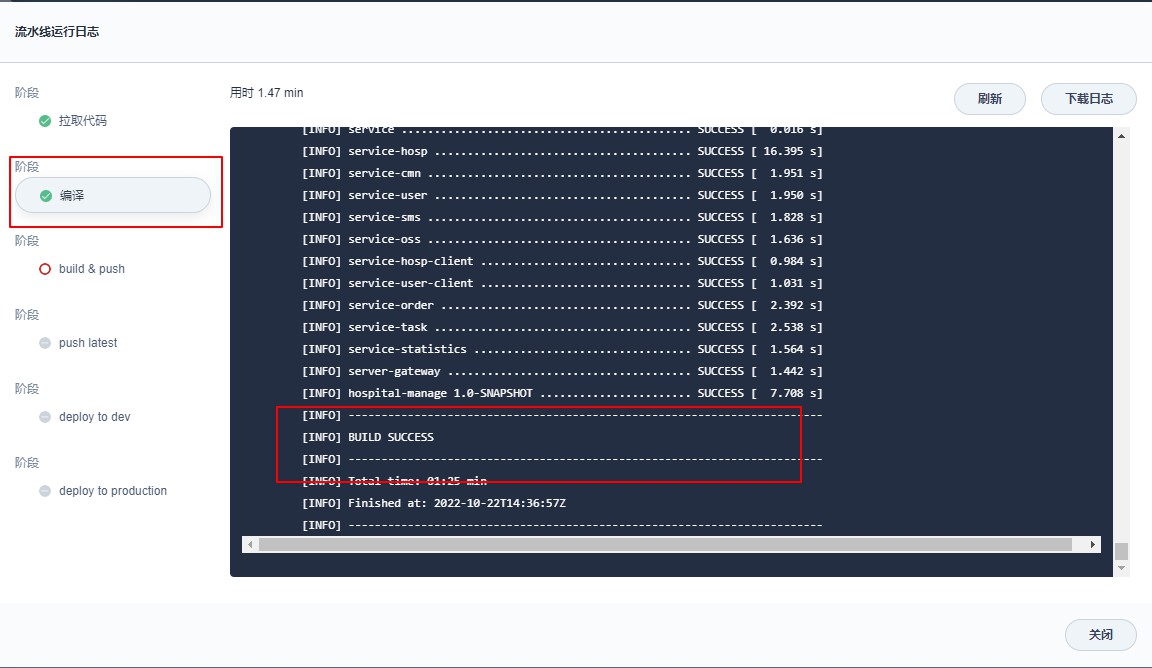This screenshot has width=1152, height=668.
Task: Click grey status icon beside deploy to dev
Action: (x=45, y=417)
